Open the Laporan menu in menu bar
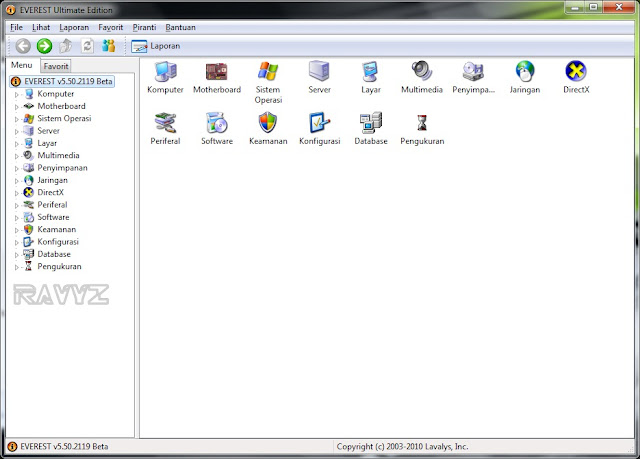Viewport: 640px width, 459px height. [74, 27]
